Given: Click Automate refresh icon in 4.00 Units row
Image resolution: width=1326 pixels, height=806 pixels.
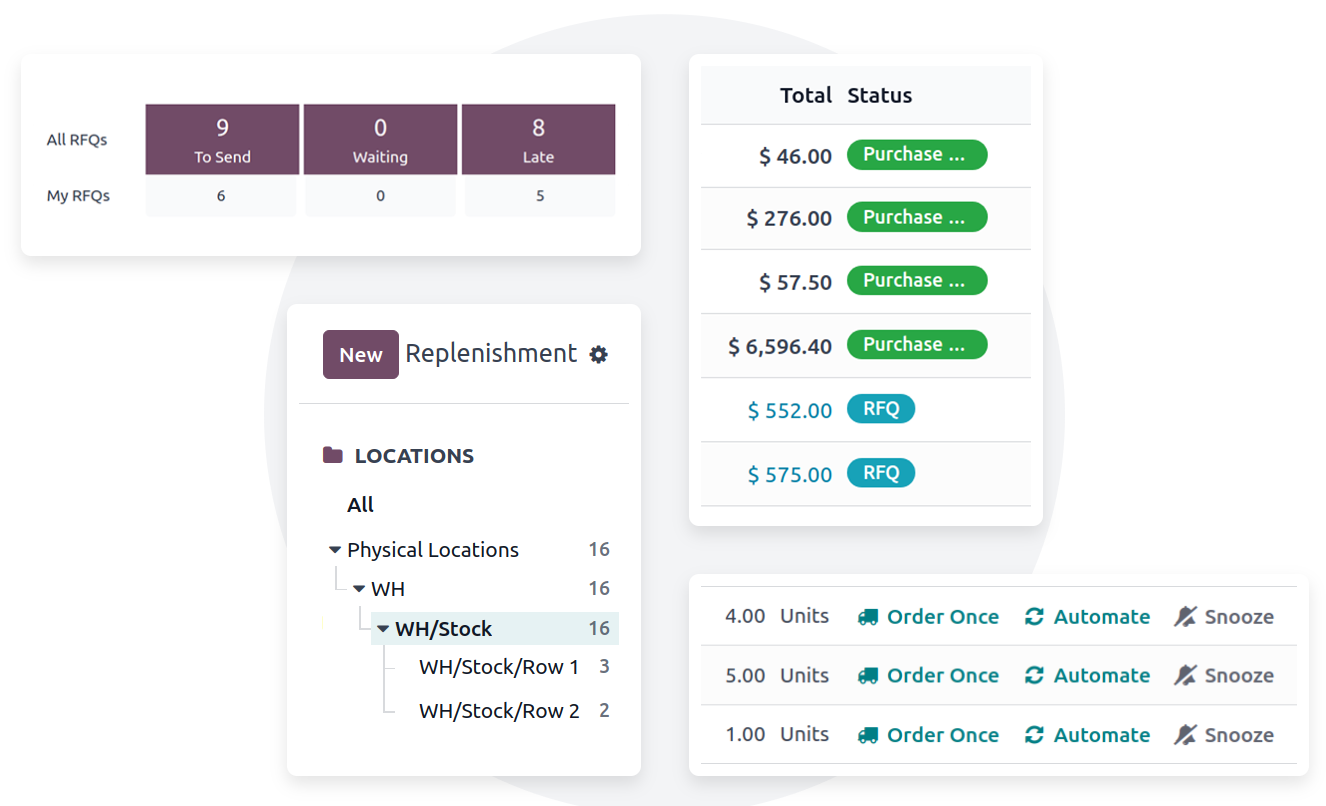Looking at the screenshot, I should (1034, 617).
